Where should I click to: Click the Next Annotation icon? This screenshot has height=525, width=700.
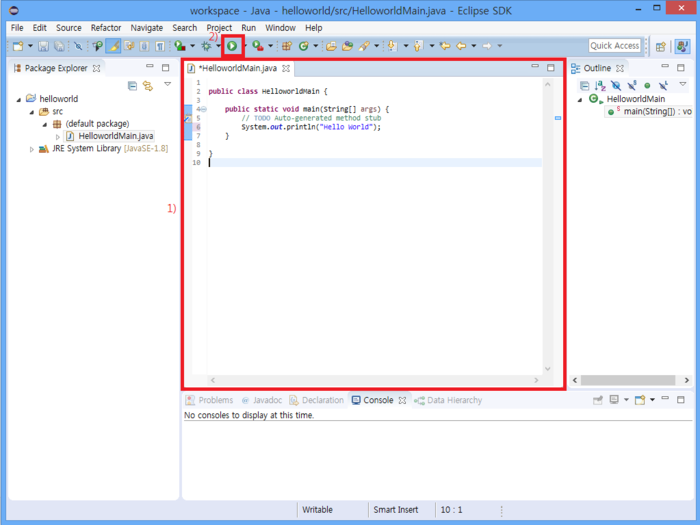(x=392, y=46)
